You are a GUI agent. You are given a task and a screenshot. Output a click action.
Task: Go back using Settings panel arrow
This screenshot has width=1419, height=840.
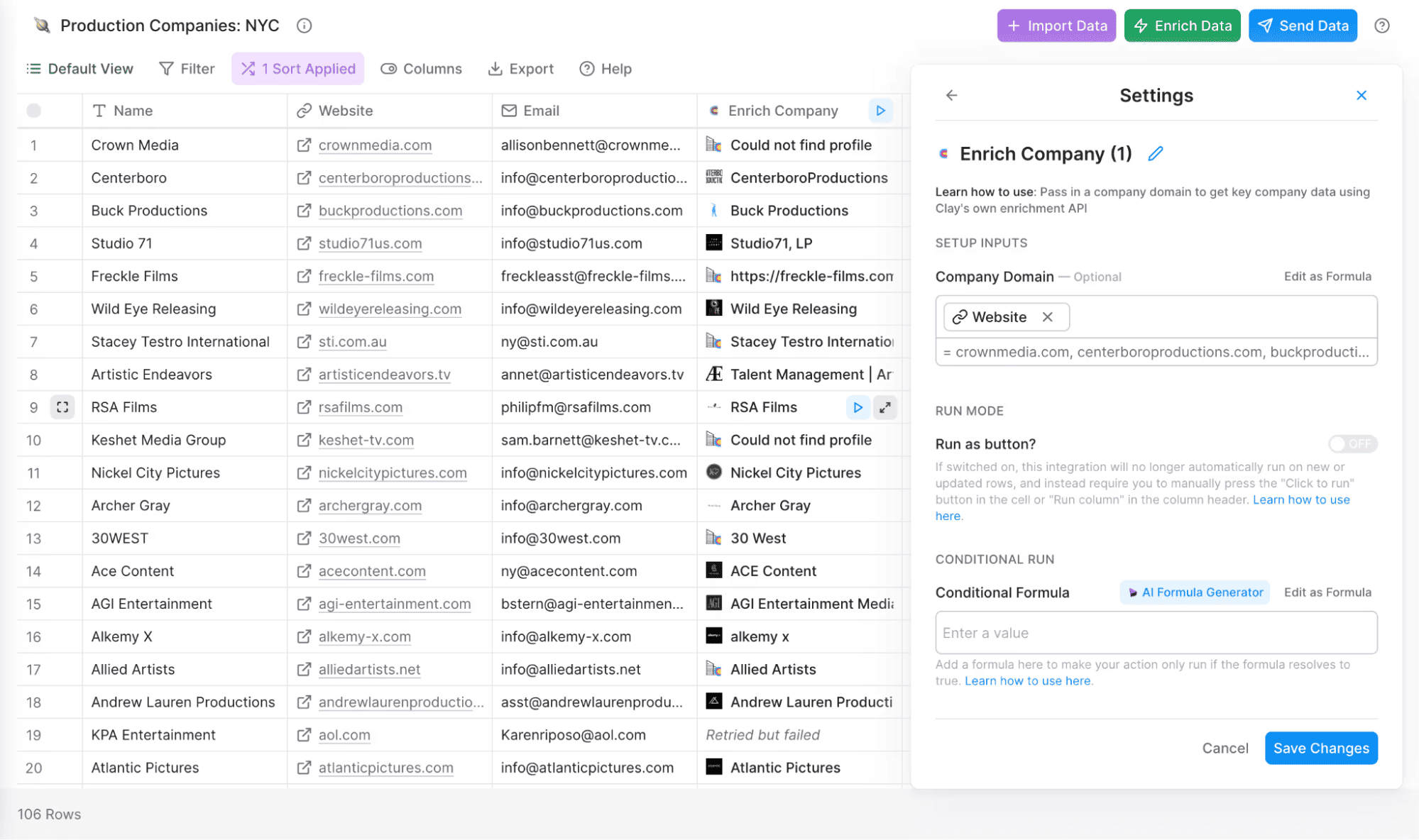pyautogui.click(x=951, y=95)
